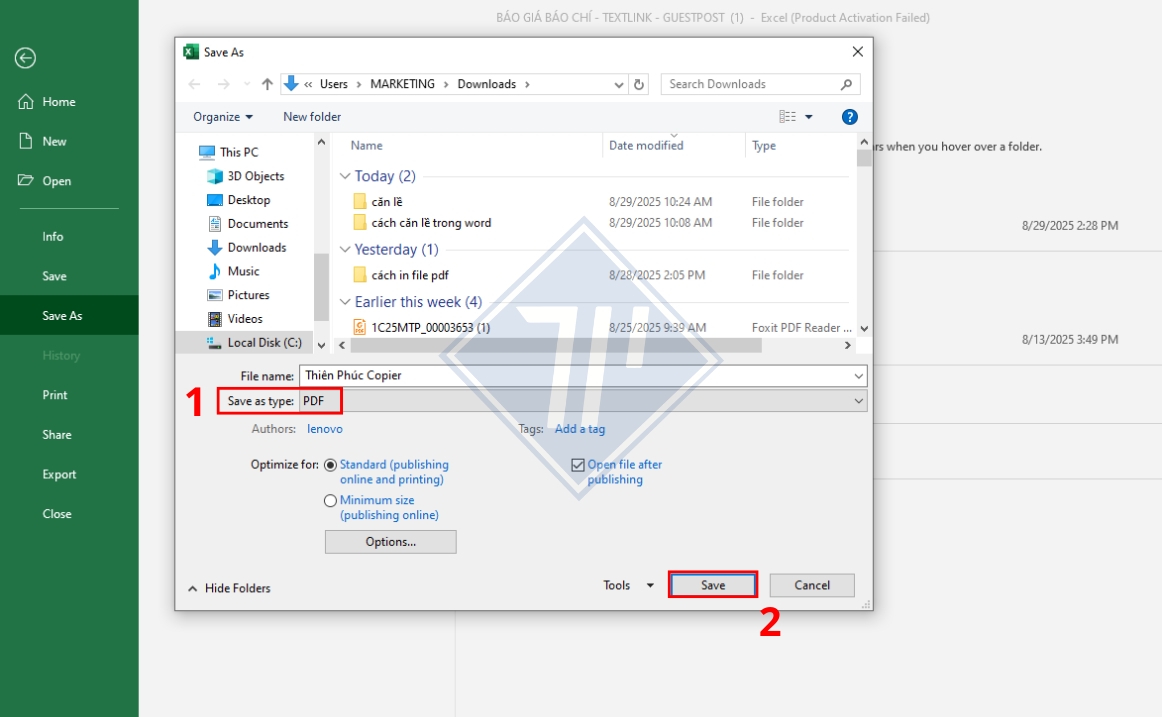Viewport: 1162px width, 717px height.
Task: Open the help question mark icon
Action: click(x=849, y=117)
